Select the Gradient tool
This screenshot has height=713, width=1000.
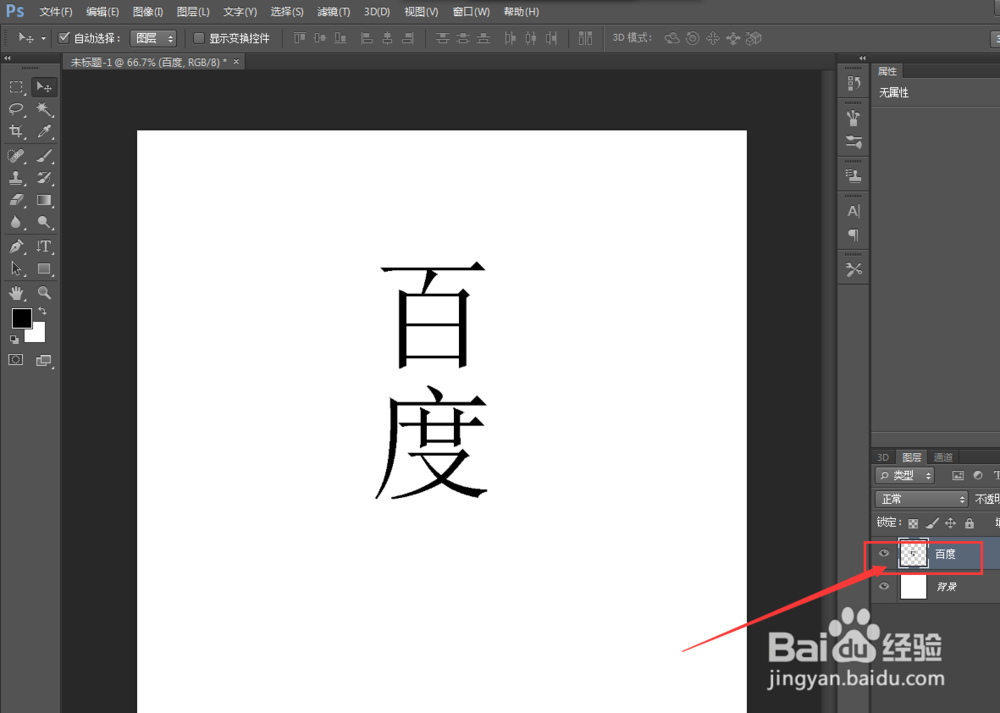(x=44, y=200)
